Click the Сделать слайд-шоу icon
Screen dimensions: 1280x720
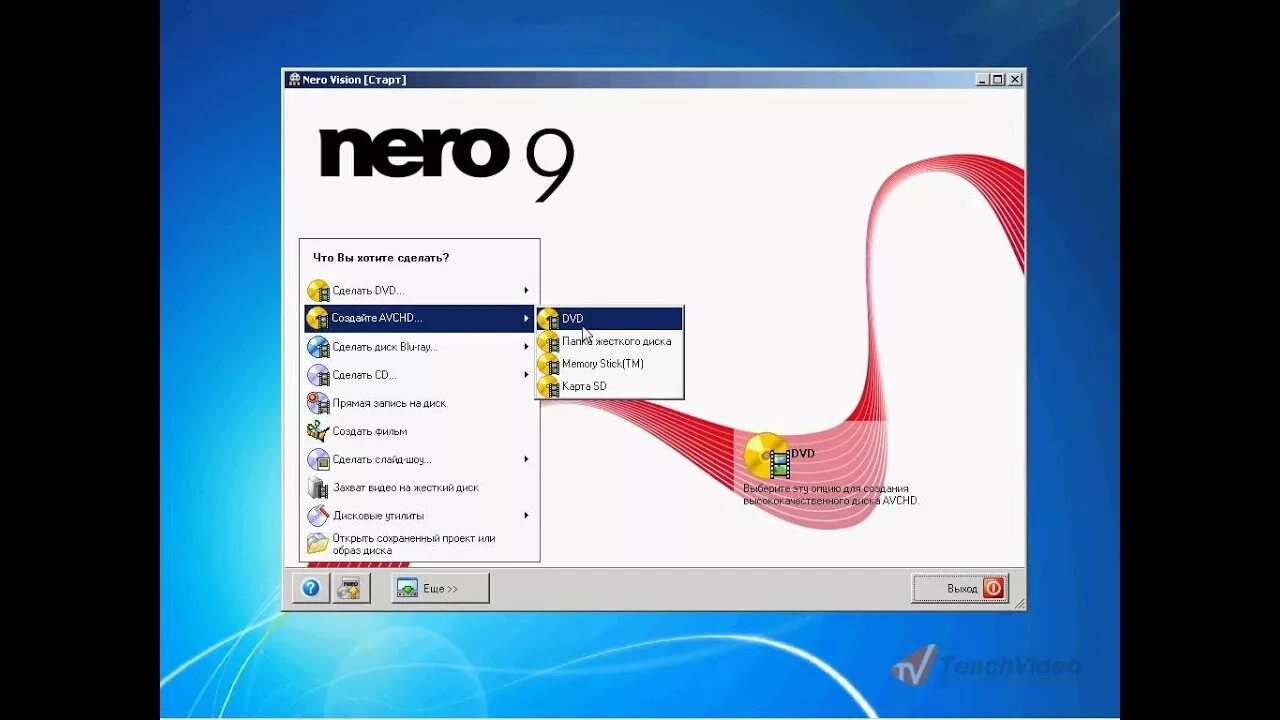coord(318,459)
